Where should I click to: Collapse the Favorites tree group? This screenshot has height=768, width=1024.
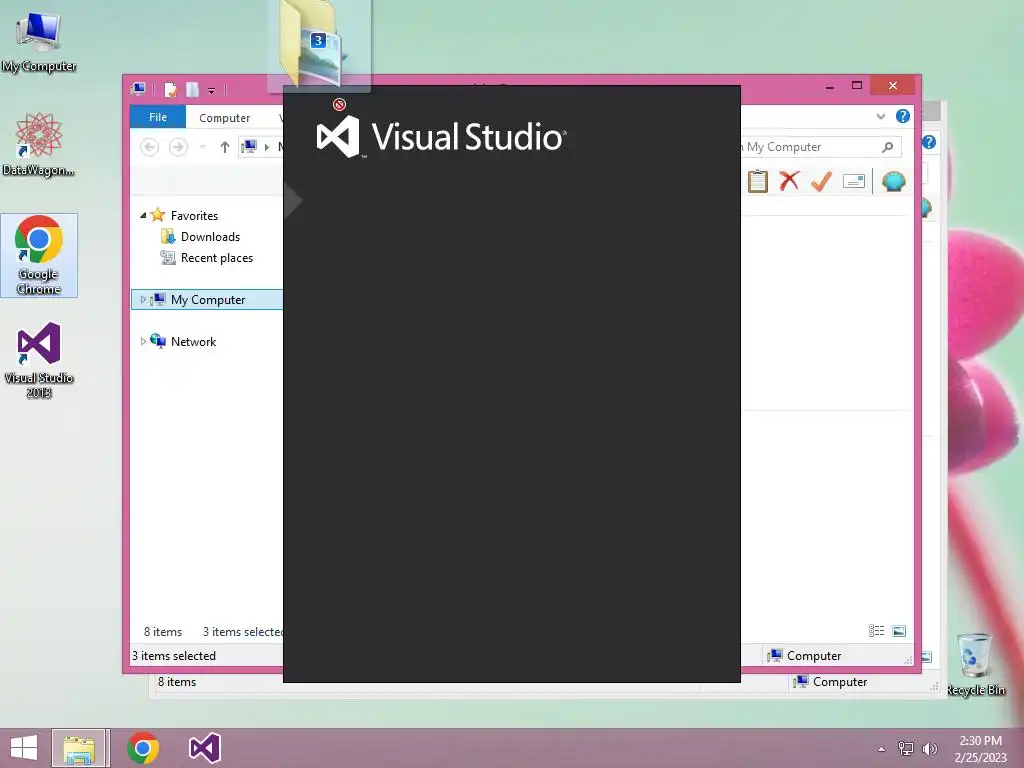pos(143,216)
